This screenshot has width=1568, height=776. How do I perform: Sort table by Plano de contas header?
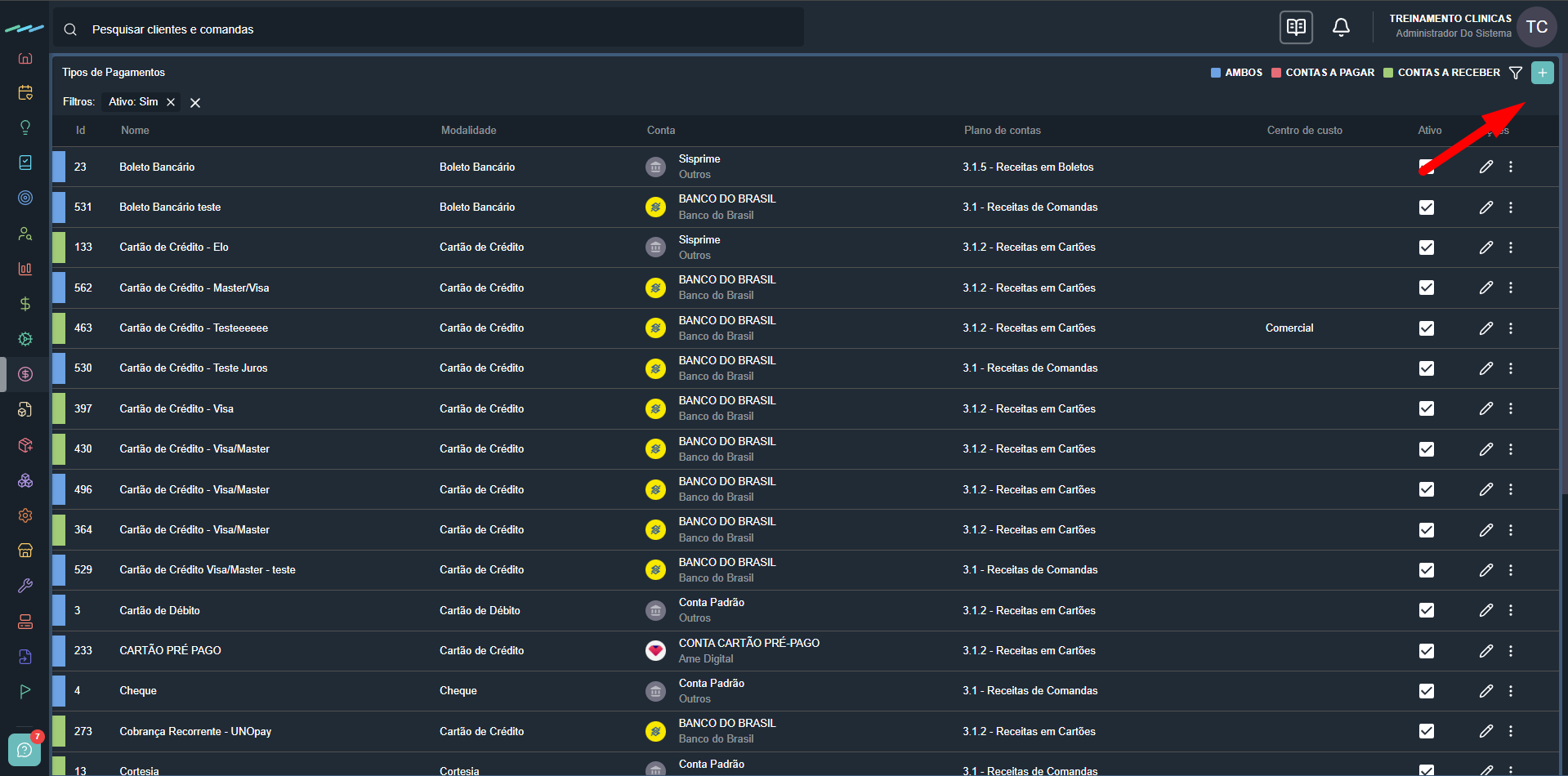[x=1003, y=131]
